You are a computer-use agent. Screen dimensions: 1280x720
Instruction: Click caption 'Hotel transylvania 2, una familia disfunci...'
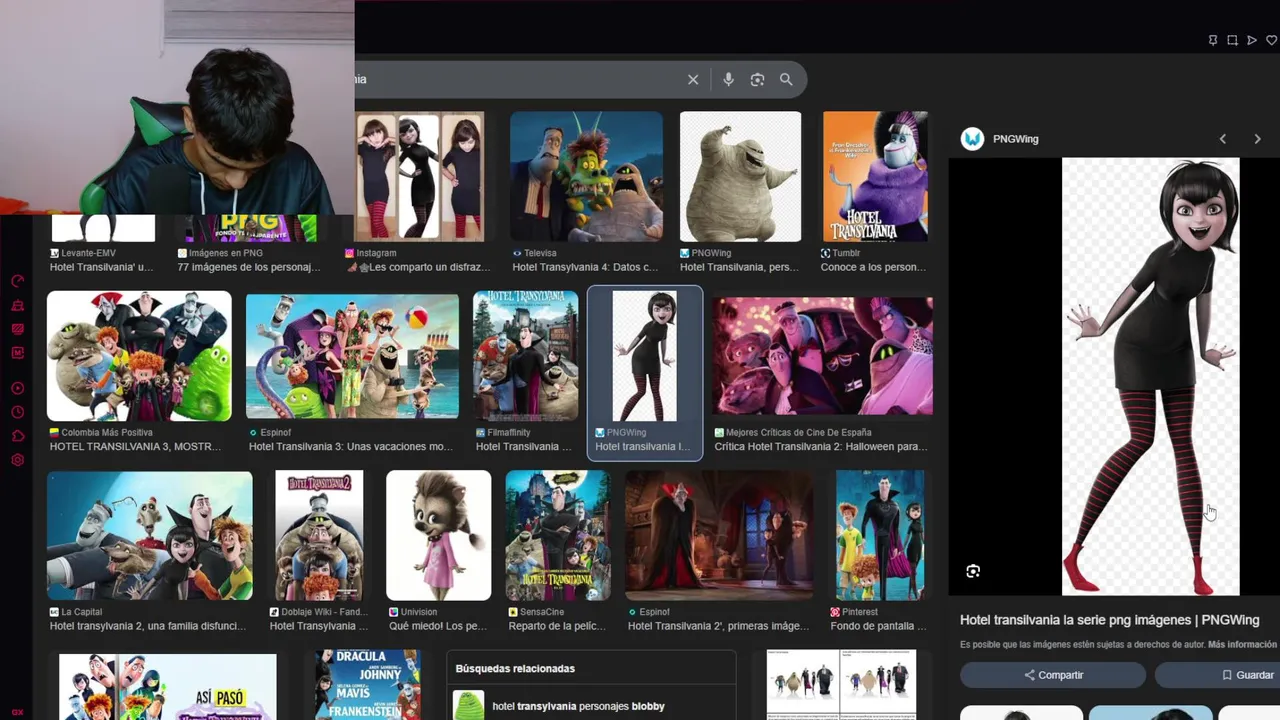[x=147, y=626]
